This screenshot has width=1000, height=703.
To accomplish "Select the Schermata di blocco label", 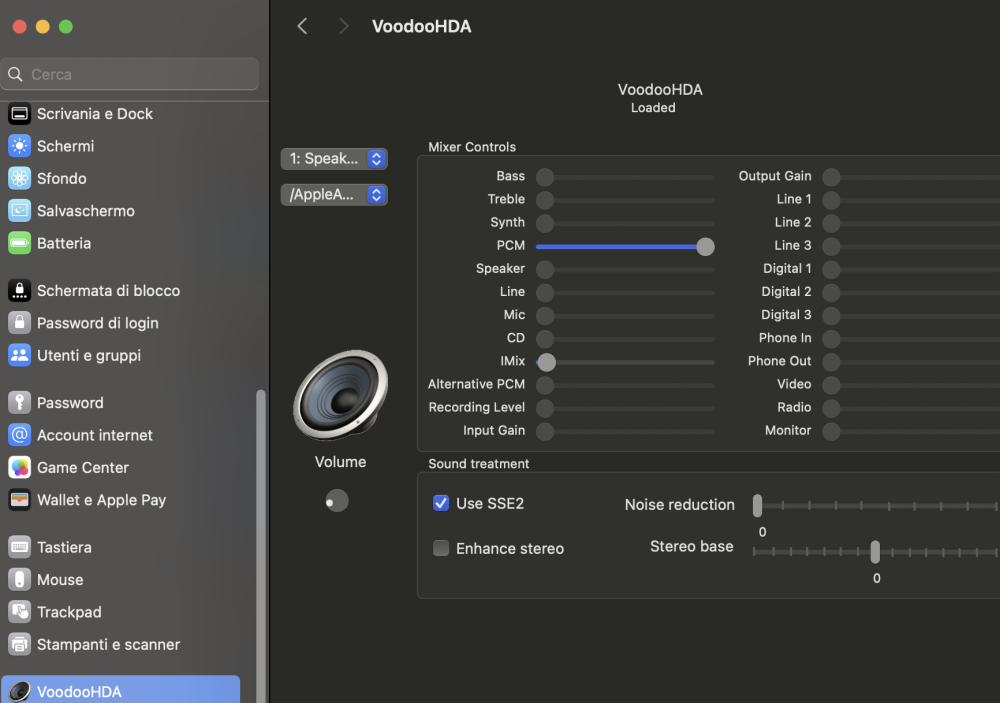I will point(108,290).
